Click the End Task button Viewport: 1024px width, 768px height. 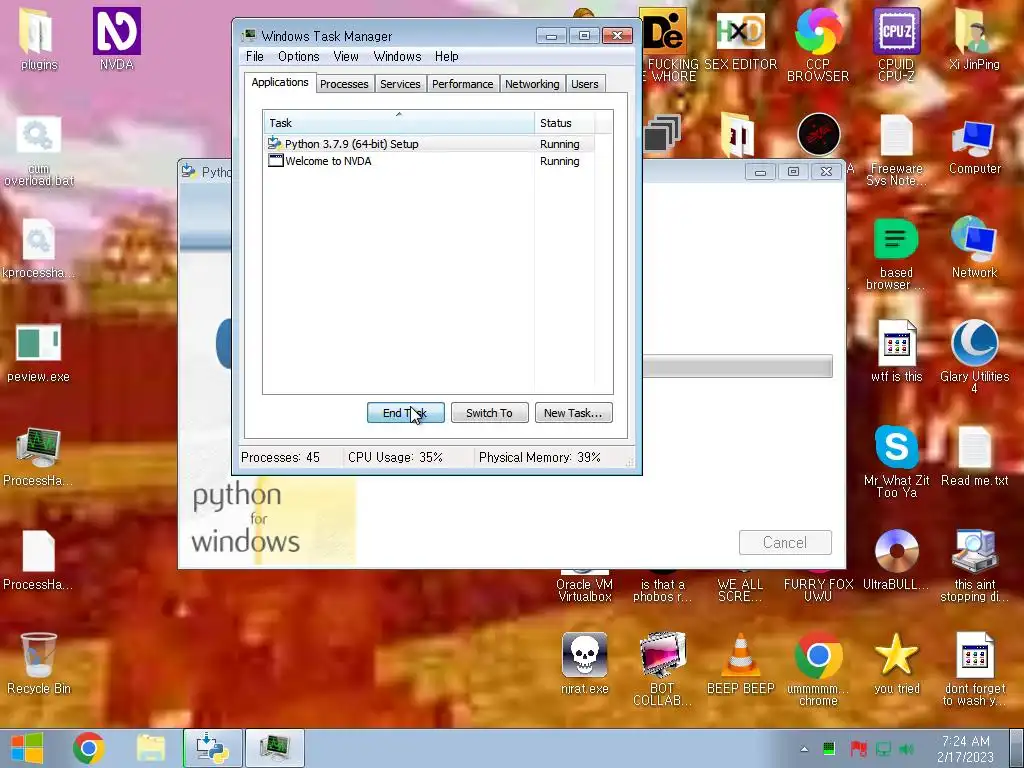click(406, 413)
